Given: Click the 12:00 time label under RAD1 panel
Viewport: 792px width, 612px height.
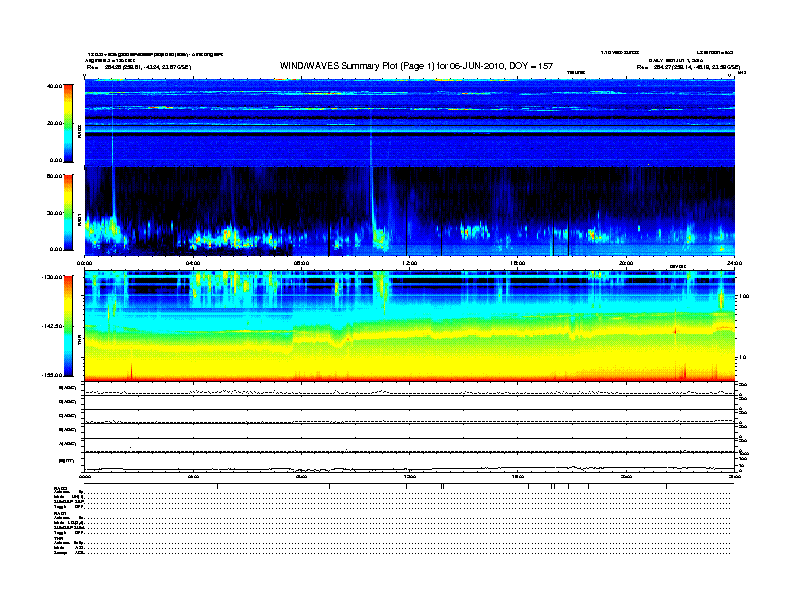Looking at the screenshot, I should (409, 263).
